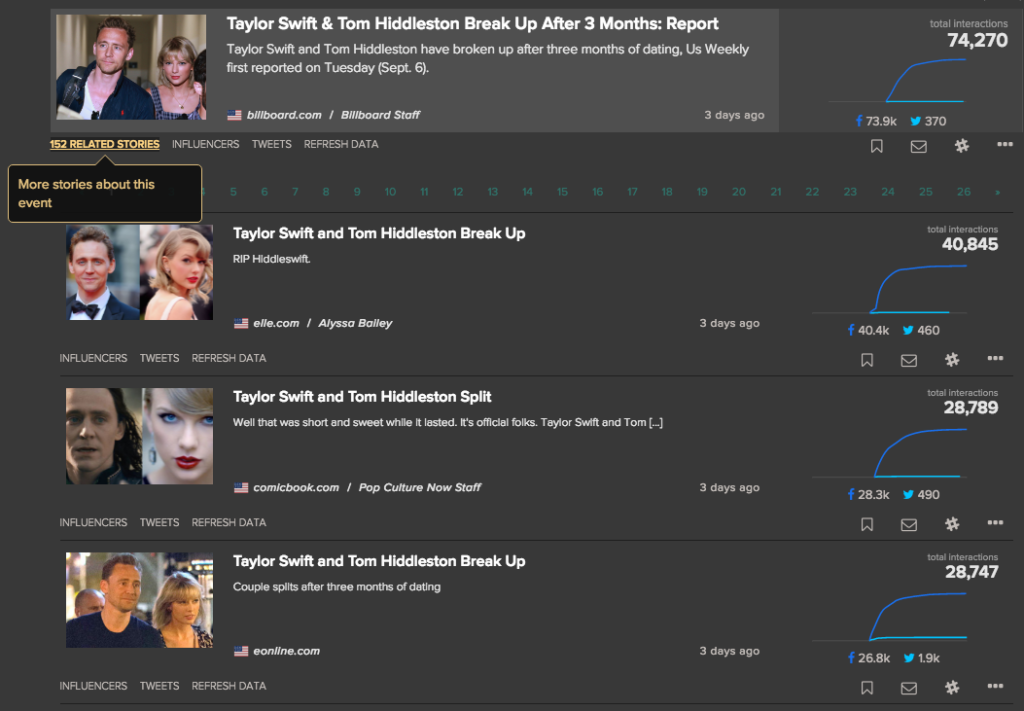
Task: Open settings gear on comicbook.com story
Action: click(951, 523)
